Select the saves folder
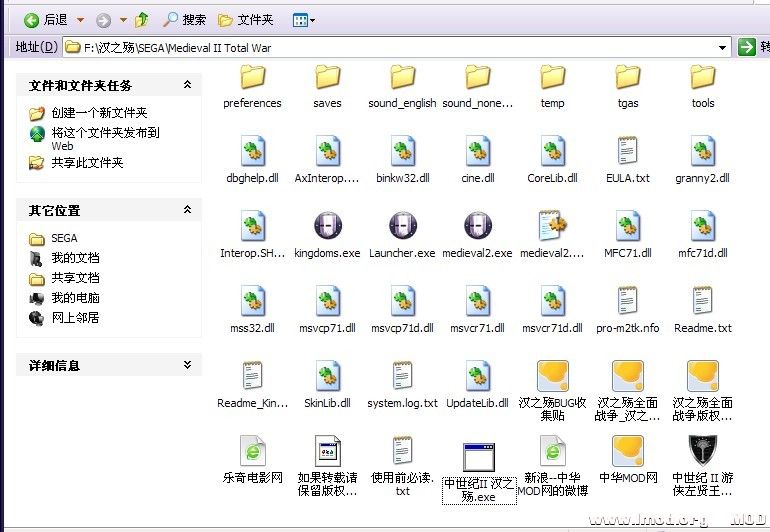770x532 pixels. point(328,87)
